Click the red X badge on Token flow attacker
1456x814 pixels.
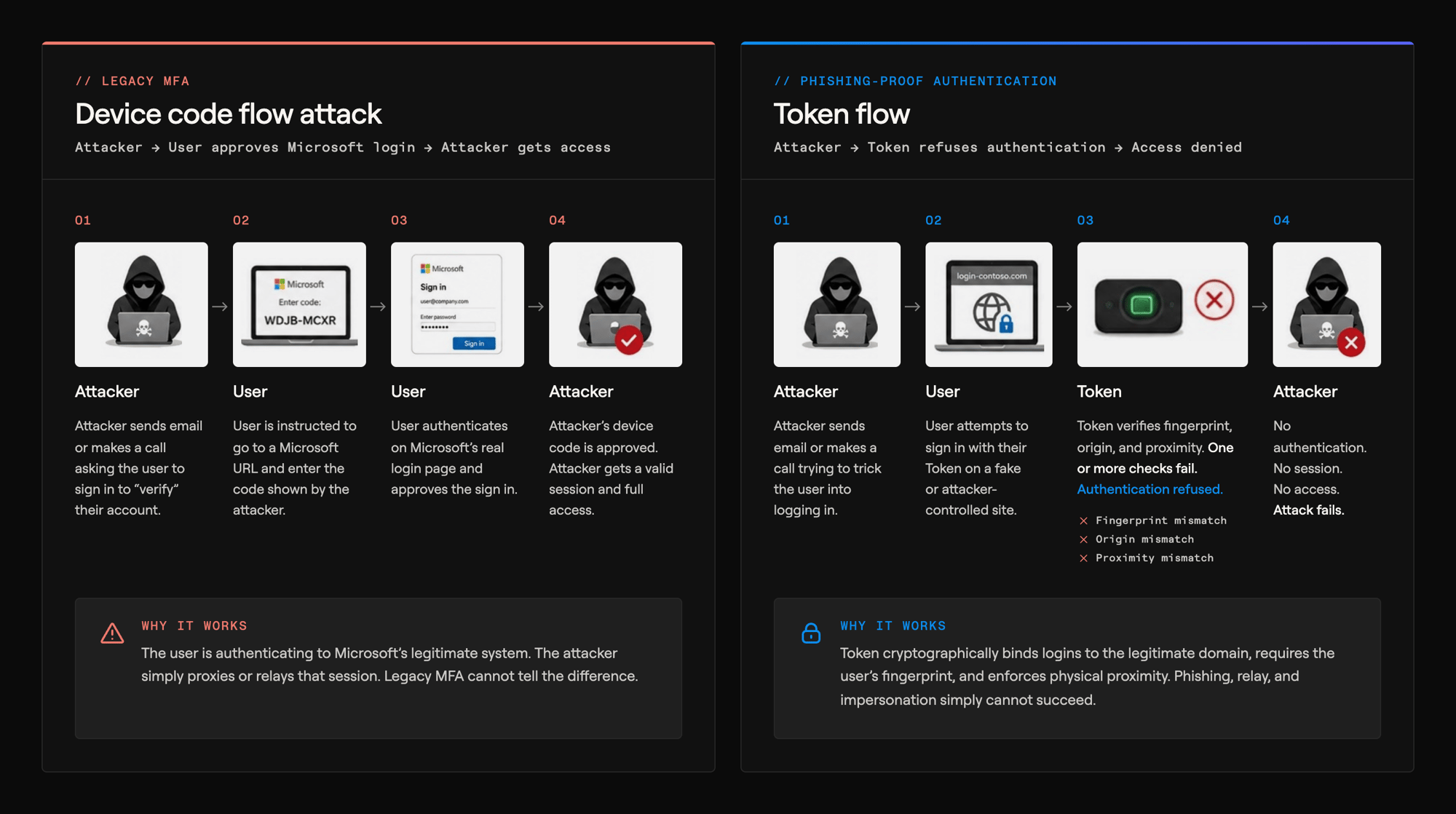[1351, 342]
